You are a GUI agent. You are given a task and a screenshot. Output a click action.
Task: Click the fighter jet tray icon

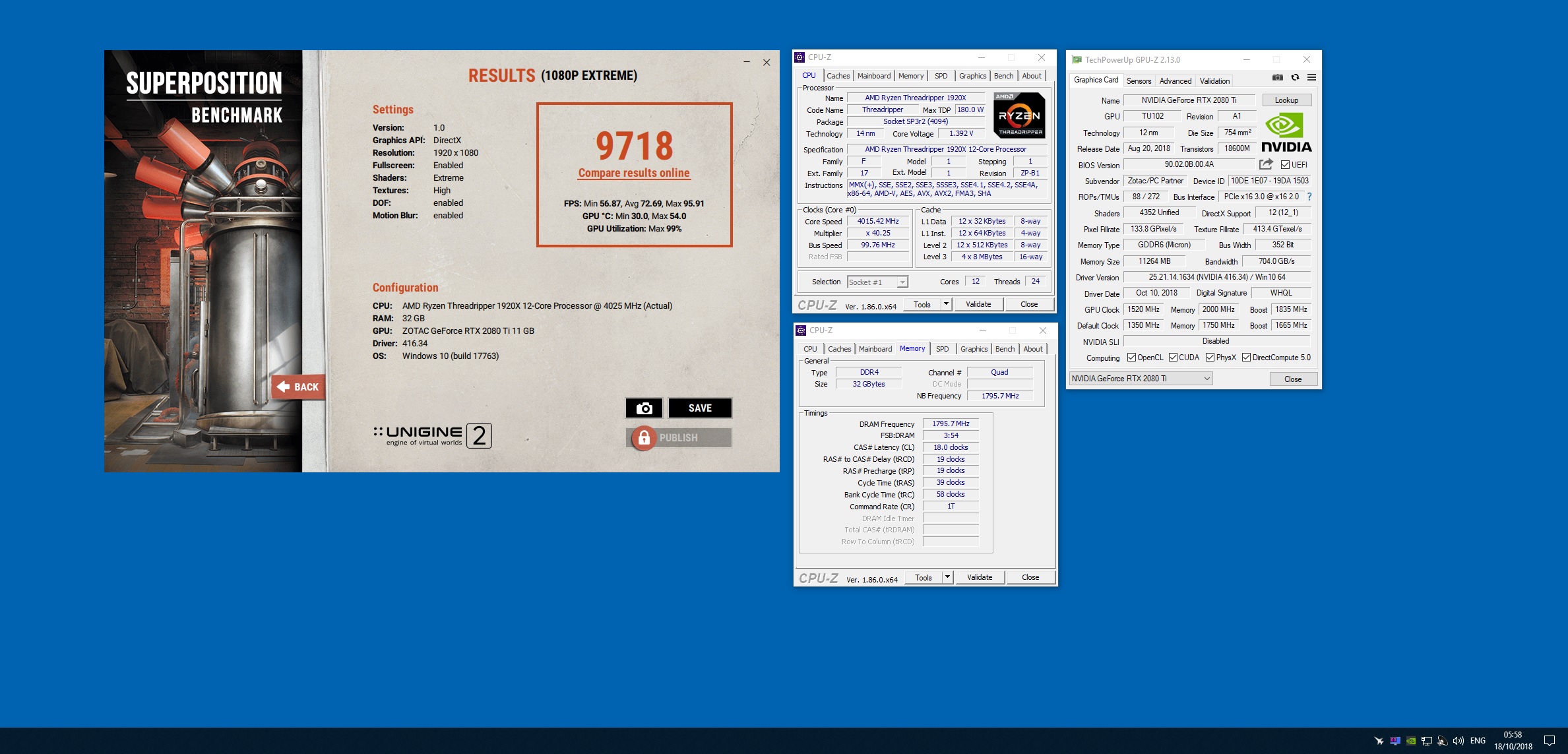1379,741
